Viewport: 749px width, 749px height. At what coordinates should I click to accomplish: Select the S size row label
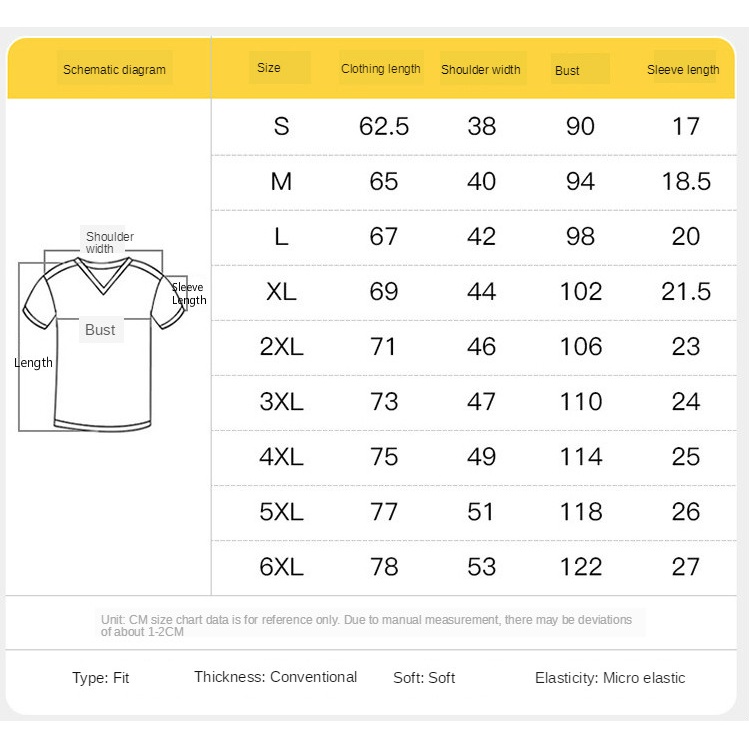(x=281, y=126)
